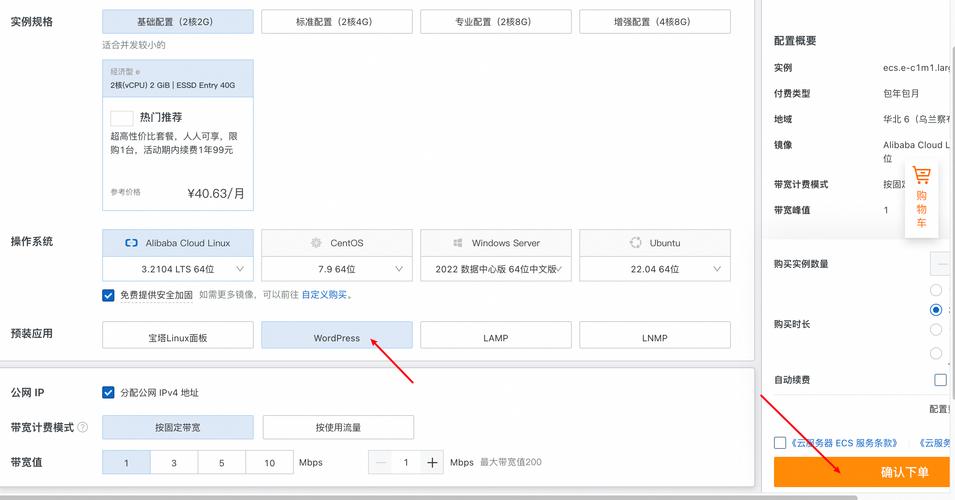Select 宝塔Linux面板 preinstalled app
This screenshot has height=500, width=955.
point(178,336)
